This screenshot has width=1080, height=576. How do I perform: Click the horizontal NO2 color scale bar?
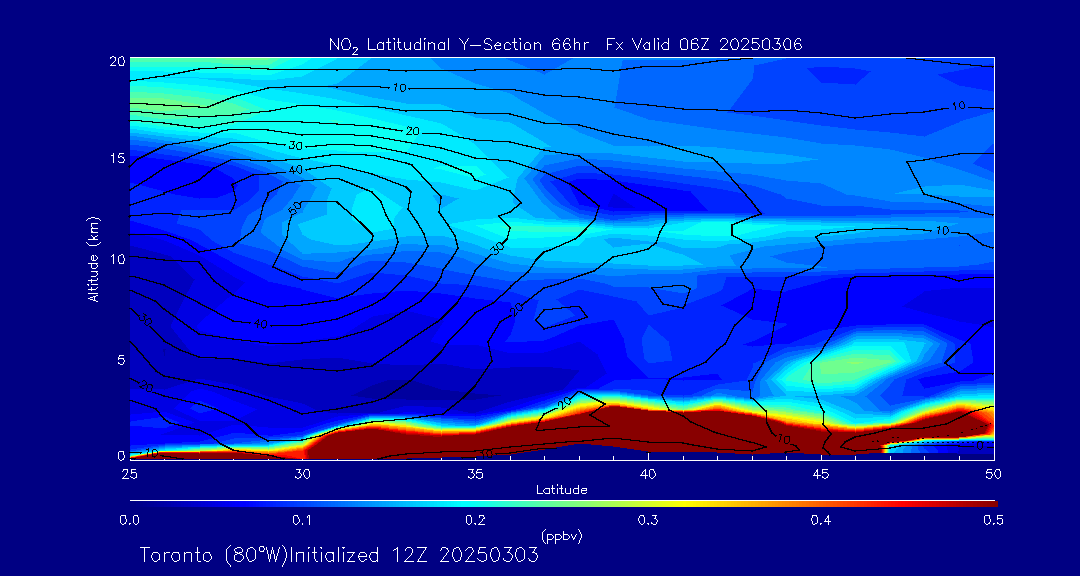tap(563, 504)
